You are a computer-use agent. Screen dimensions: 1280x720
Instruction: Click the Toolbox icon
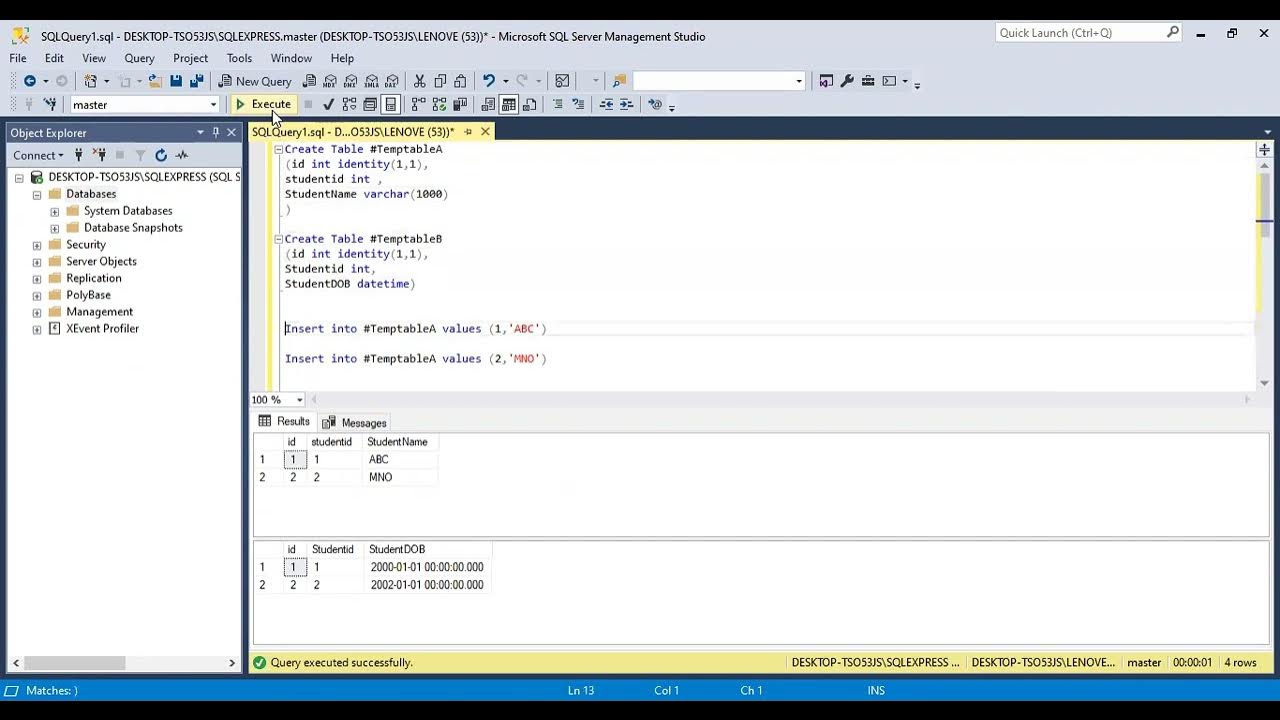point(868,81)
